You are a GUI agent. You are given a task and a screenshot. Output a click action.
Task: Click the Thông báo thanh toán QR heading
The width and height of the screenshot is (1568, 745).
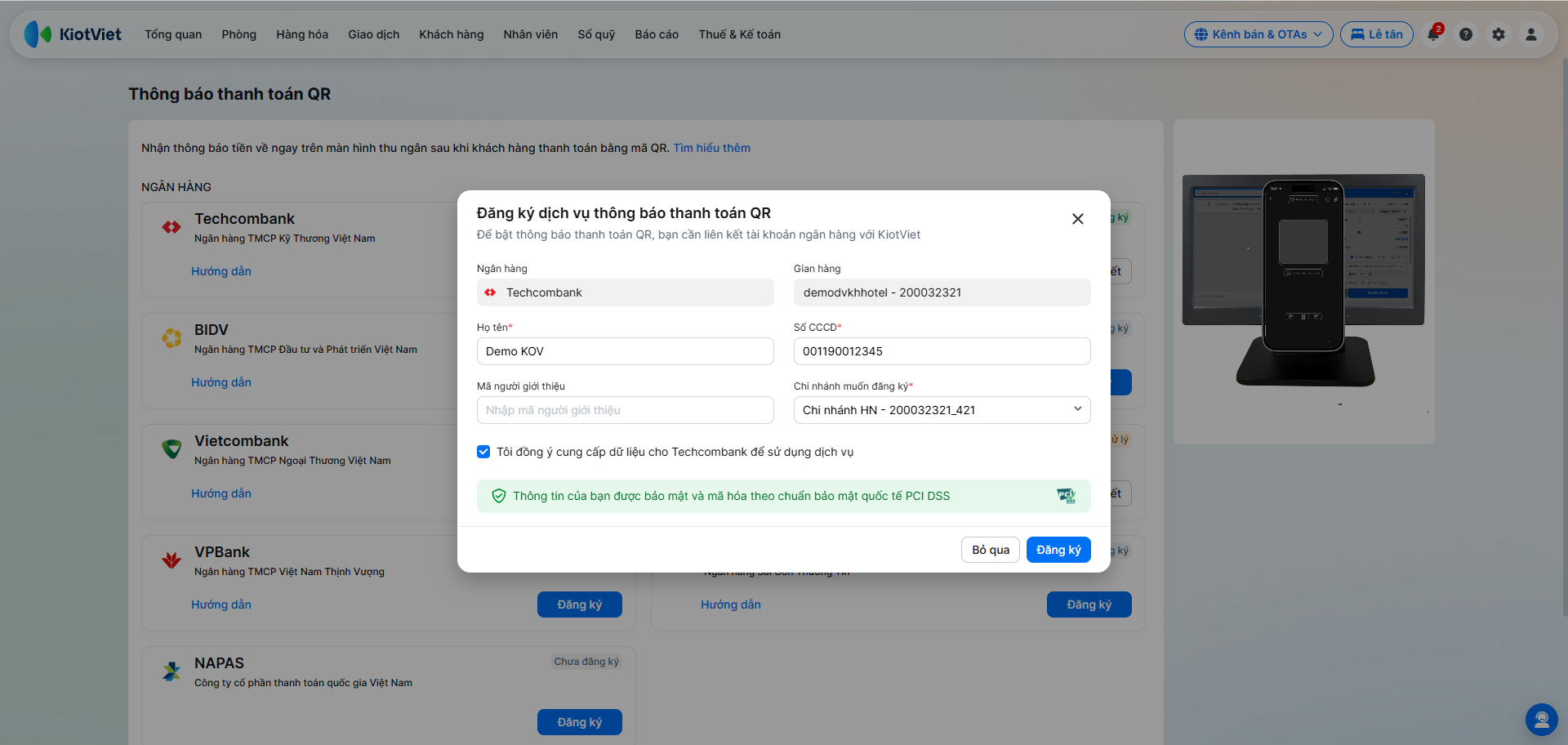point(229,94)
